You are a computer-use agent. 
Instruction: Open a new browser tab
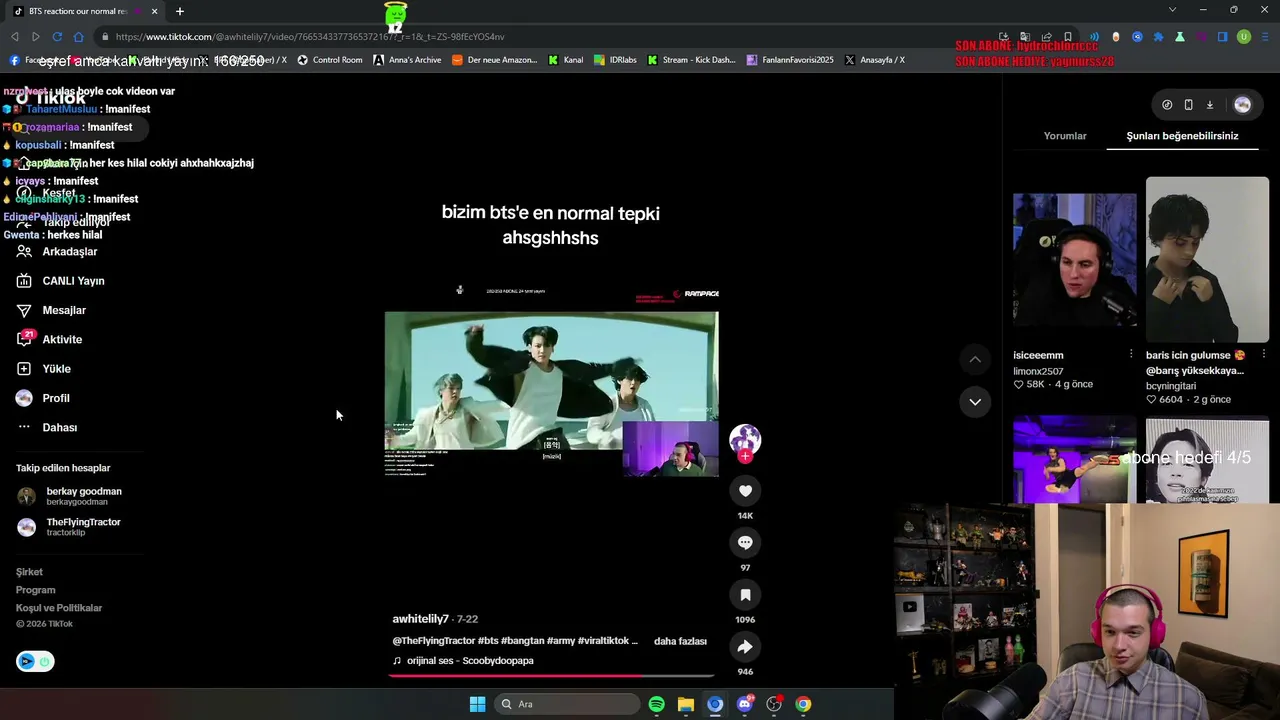pyautogui.click(x=180, y=11)
